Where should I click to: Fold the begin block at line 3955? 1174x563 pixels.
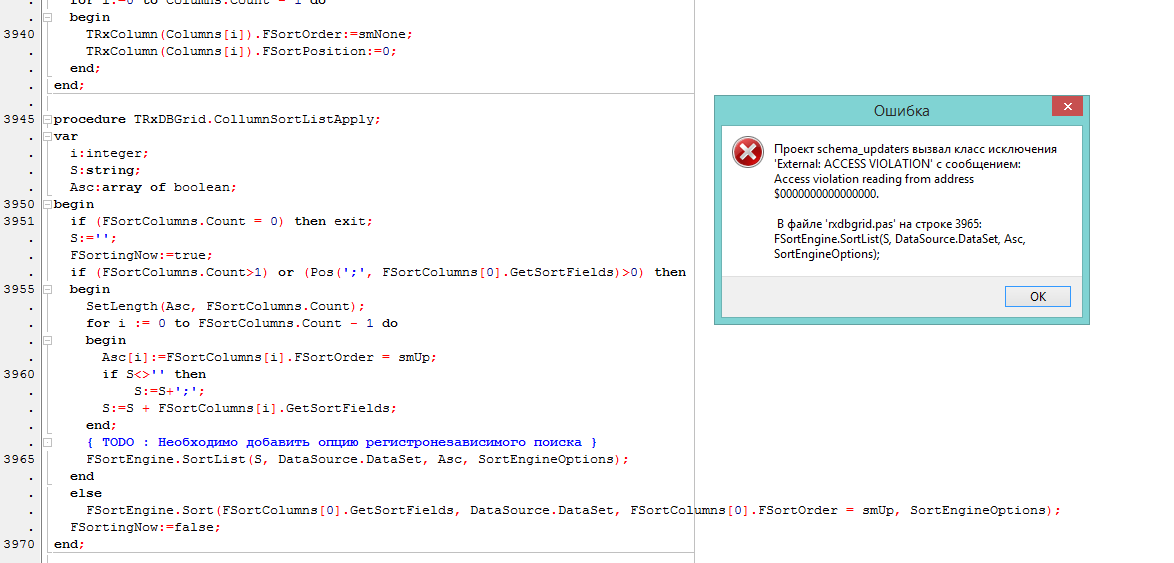pos(46,289)
